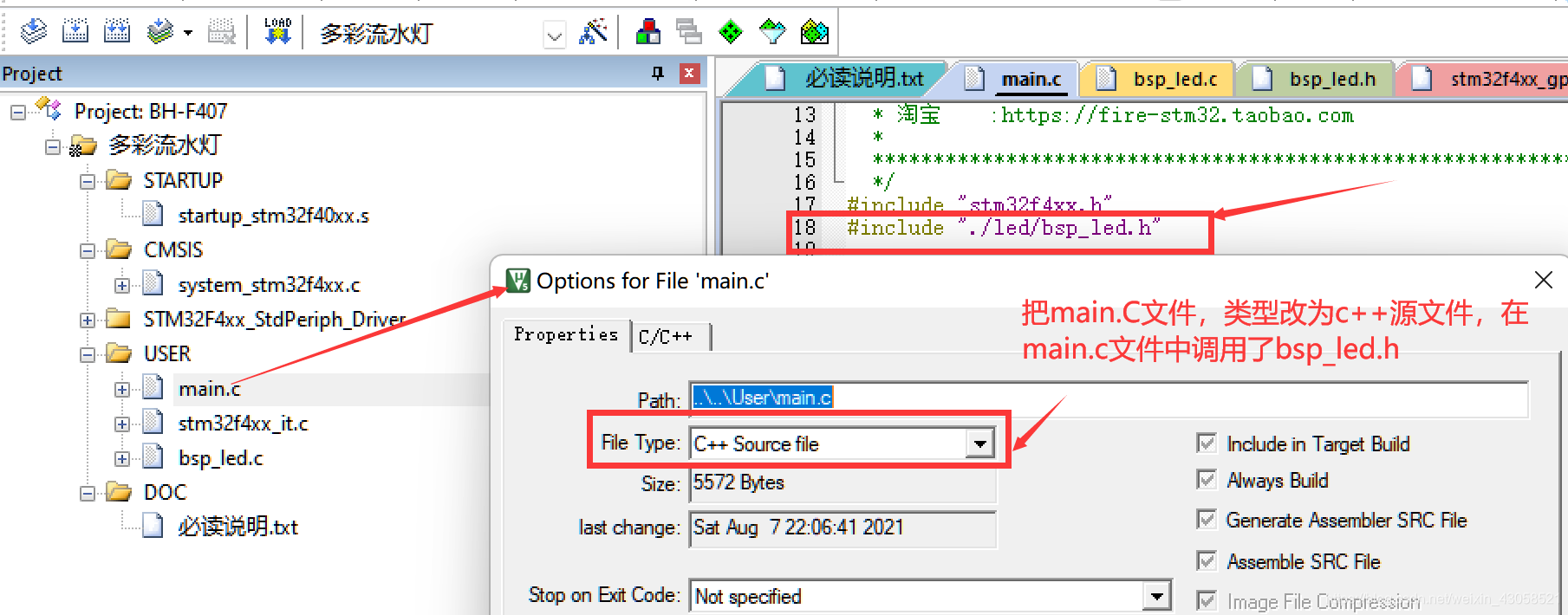Viewport: 1568px width, 615px height.
Task: Click the bsp_led.c file icon in tree
Action: tap(153, 456)
